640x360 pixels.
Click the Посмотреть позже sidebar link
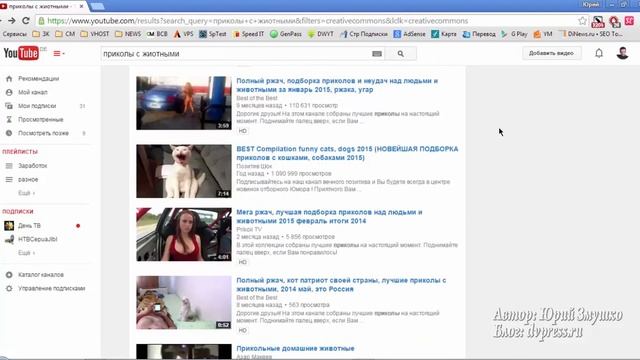tap(43, 133)
